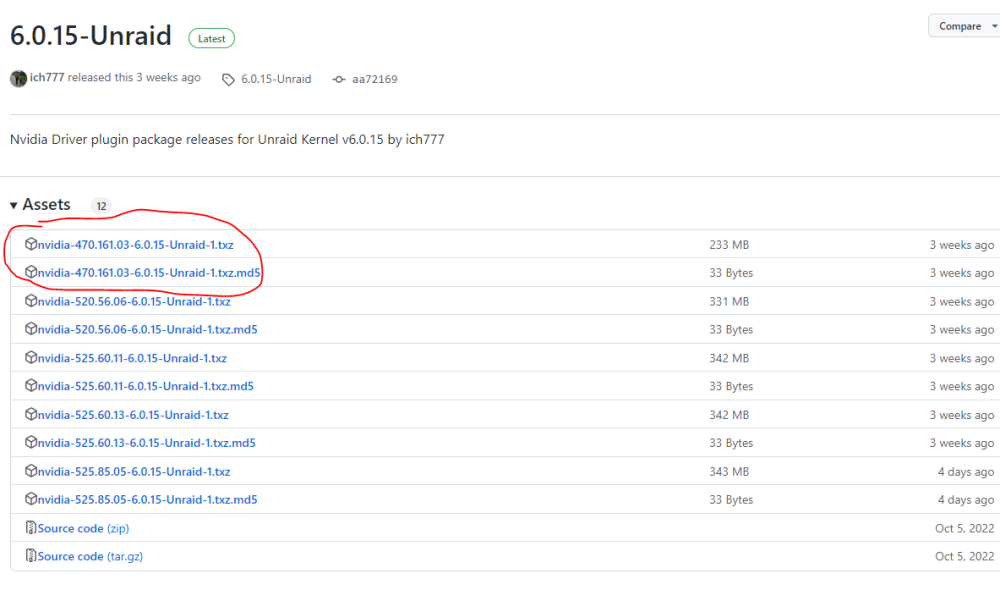The height and width of the screenshot is (590, 1000).
Task: Click the commit icon next to aa72169
Action: point(339,79)
